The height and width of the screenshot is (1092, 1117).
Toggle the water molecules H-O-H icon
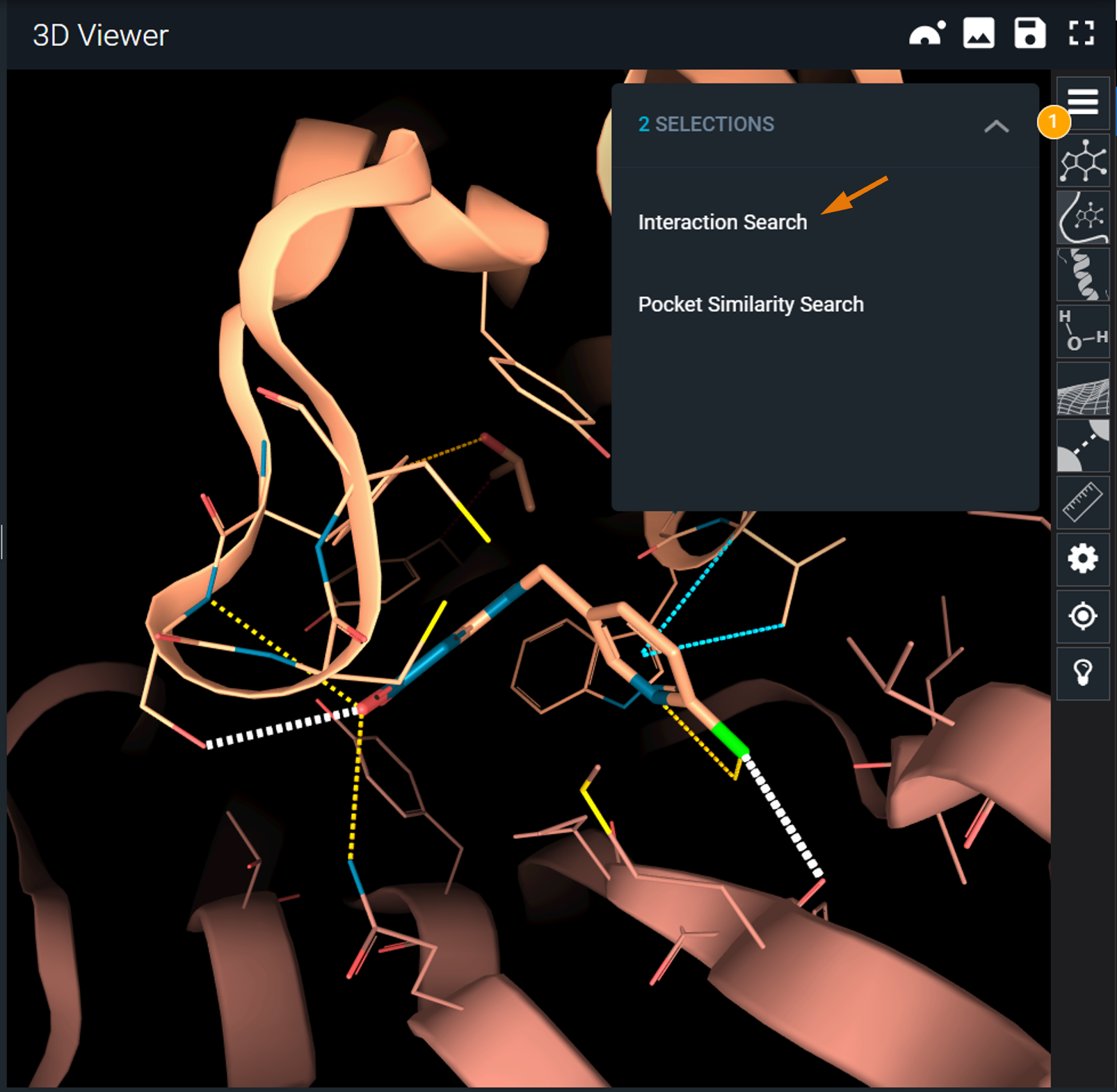tap(1083, 332)
